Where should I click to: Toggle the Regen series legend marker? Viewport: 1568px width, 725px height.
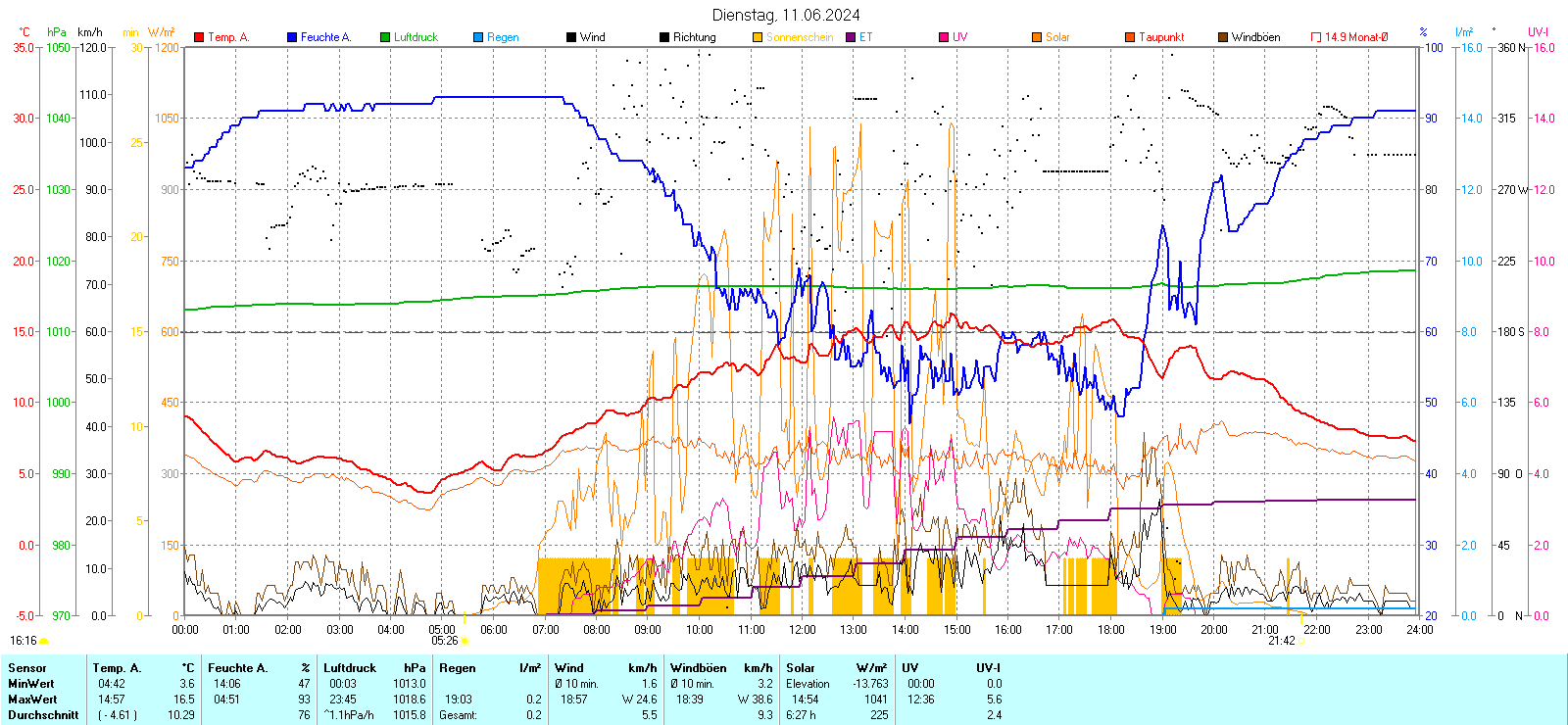(478, 37)
